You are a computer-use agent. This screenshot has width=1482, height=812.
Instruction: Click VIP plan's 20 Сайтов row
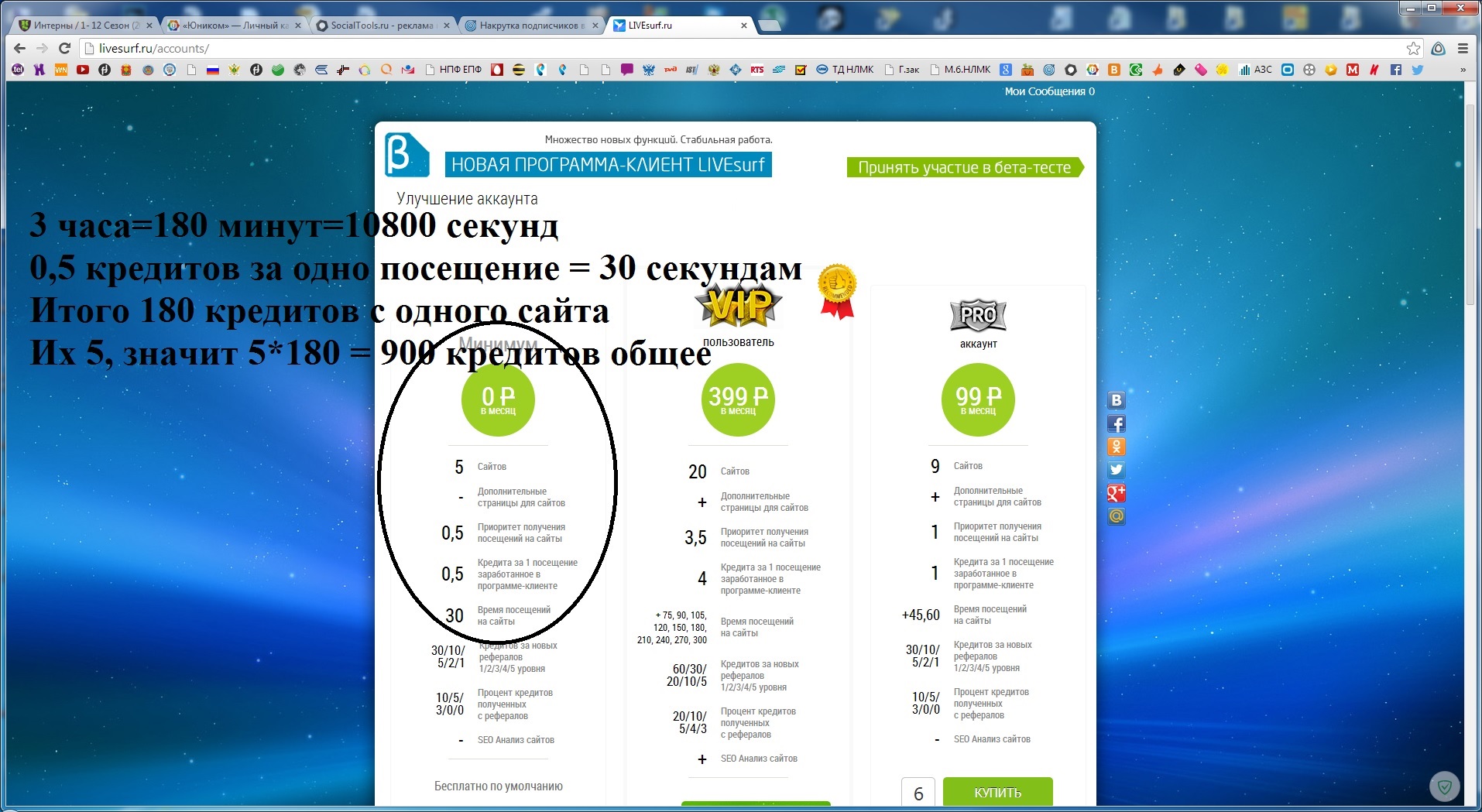click(x=719, y=471)
